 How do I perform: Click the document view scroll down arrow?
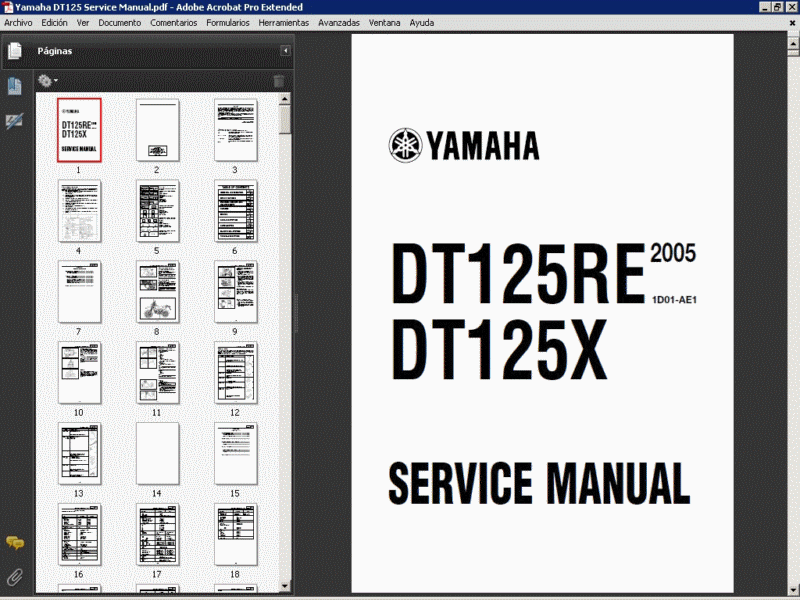pos(793,590)
